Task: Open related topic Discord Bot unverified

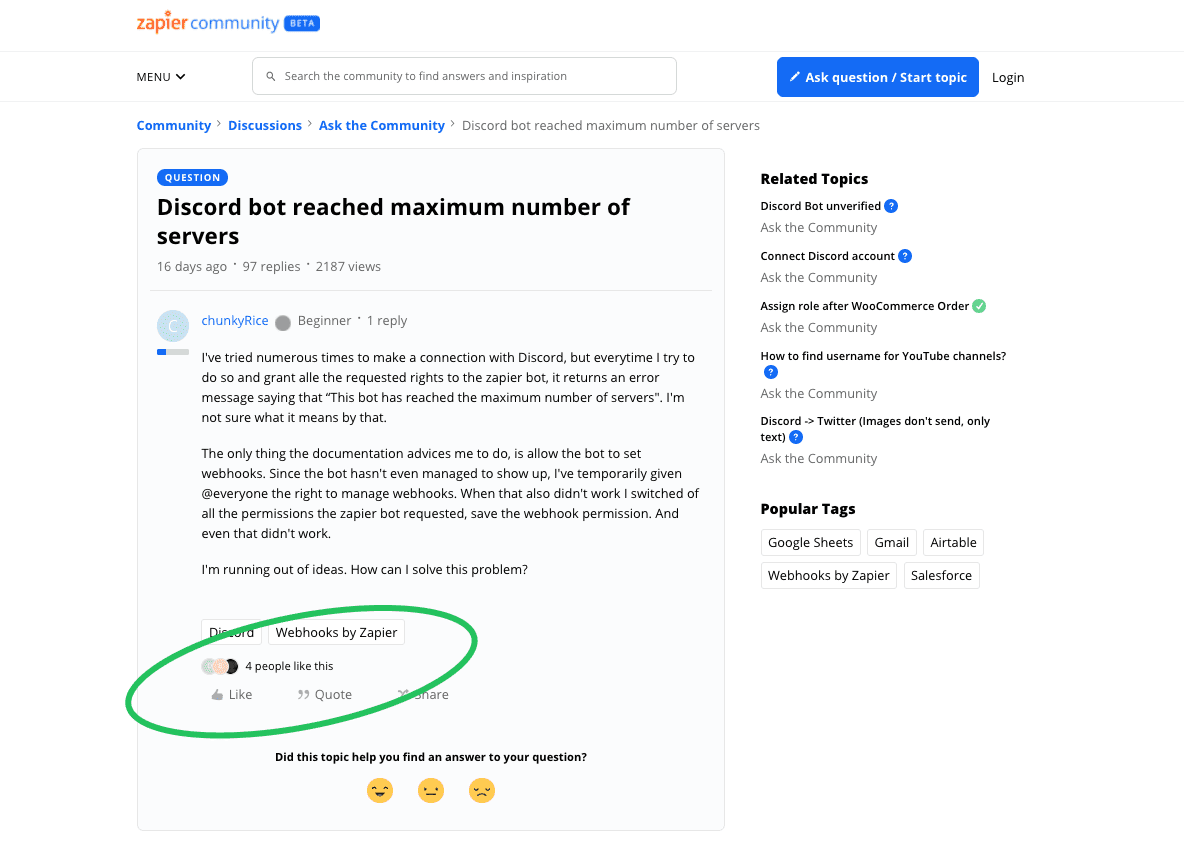Action: (x=820, y=206)
